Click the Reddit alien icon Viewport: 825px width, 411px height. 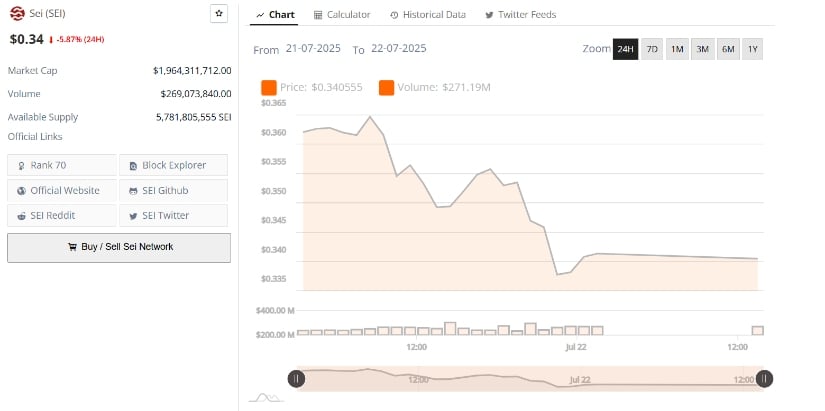[x=22, y=216]
